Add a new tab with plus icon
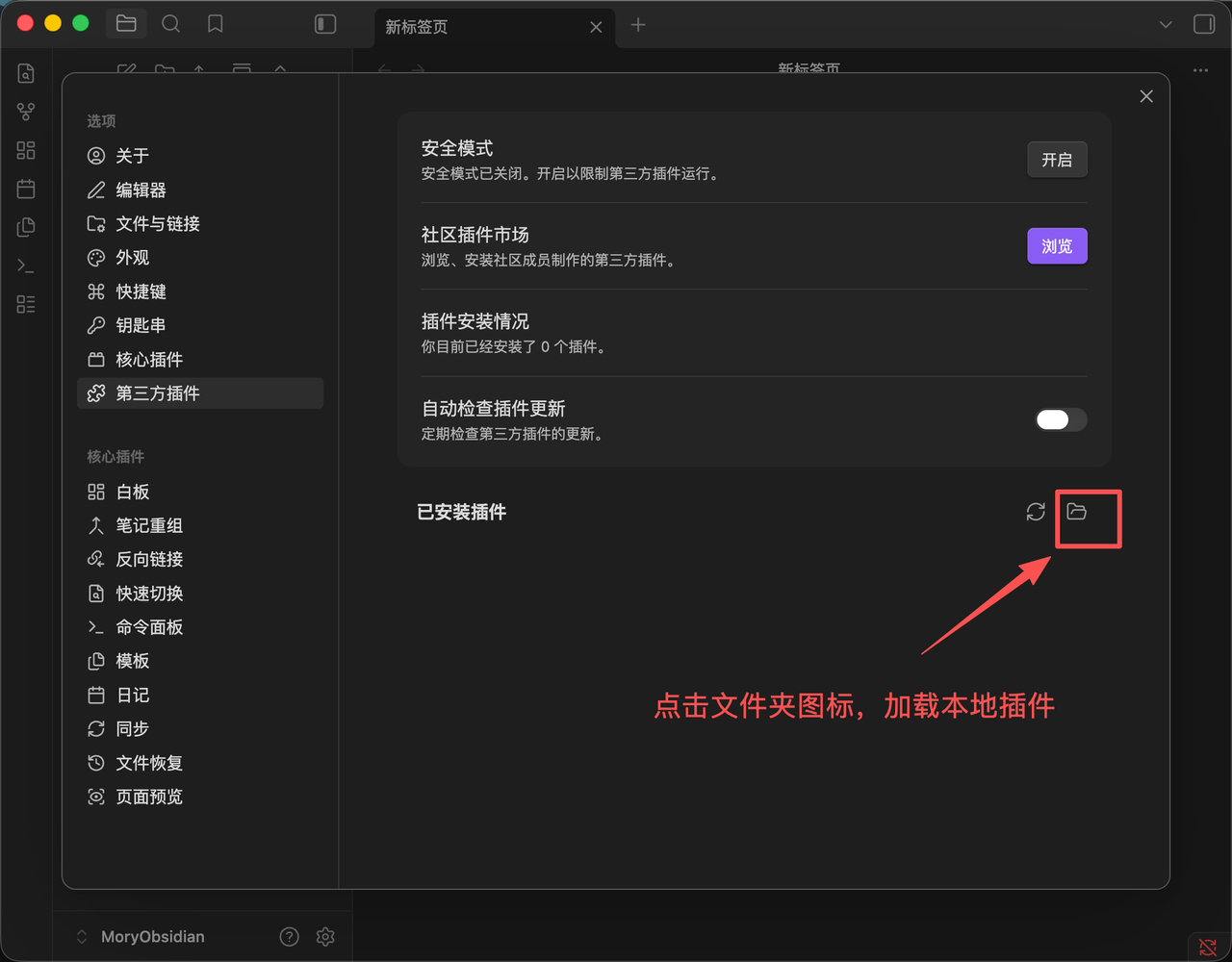Image resolution: width=1232 pixels, height=962 pixels. [x=638, y=25]
